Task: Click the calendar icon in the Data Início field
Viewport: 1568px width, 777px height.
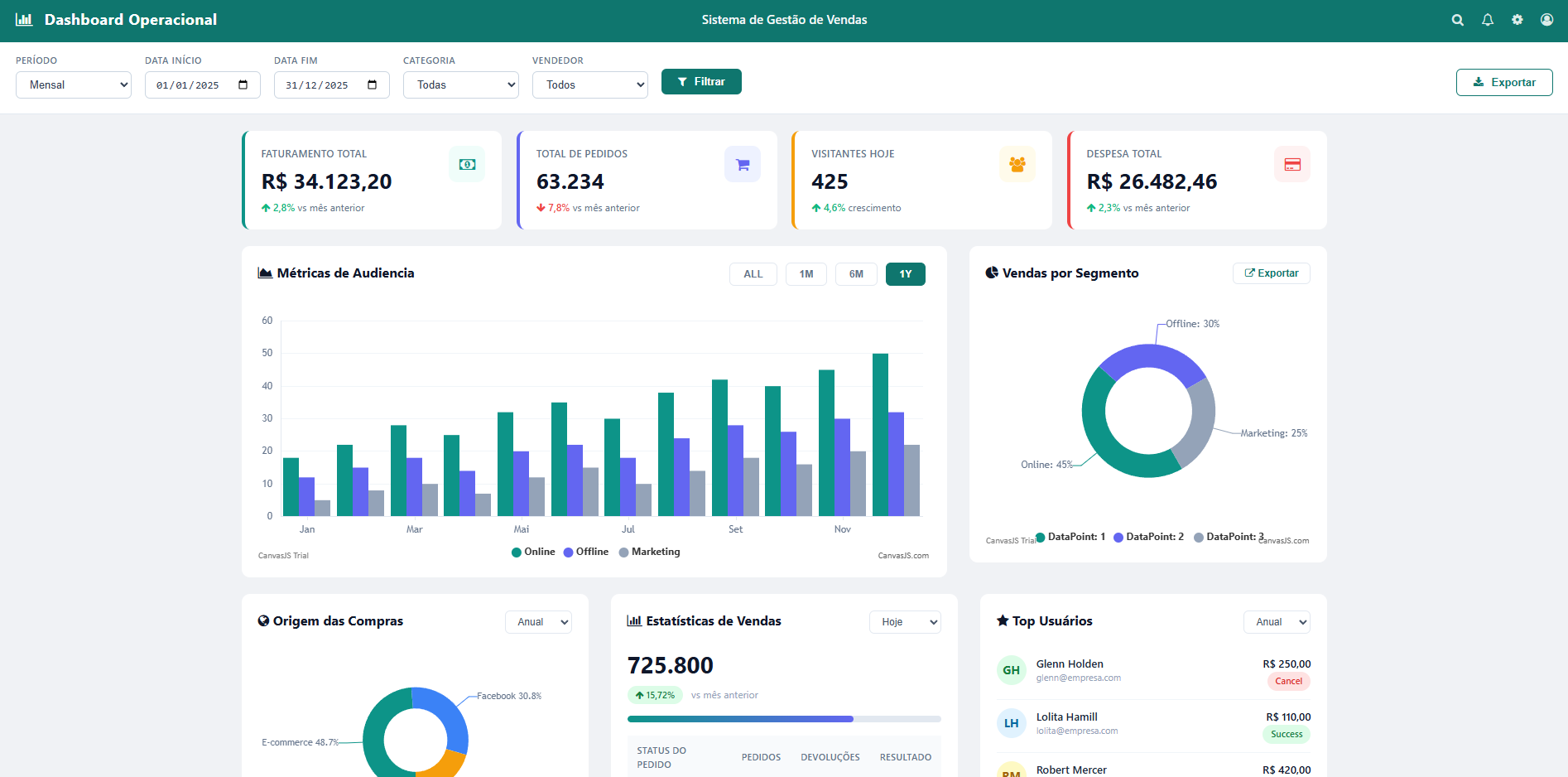Action: pos(243,84)
